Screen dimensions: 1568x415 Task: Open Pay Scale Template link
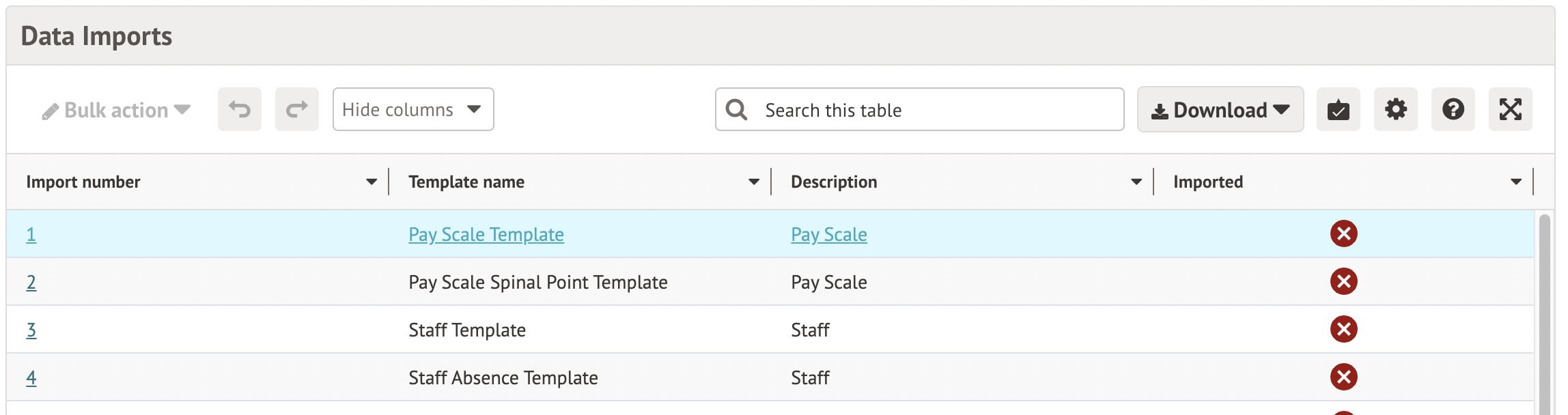click(486, 235)
